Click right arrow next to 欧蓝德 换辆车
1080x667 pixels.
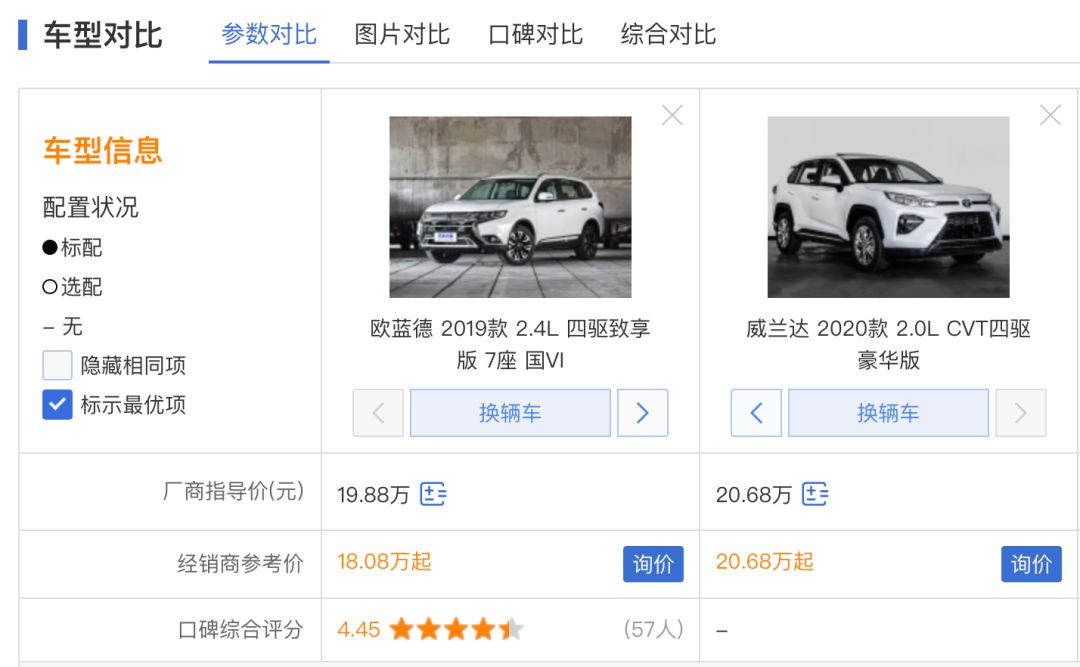[643, 413]
